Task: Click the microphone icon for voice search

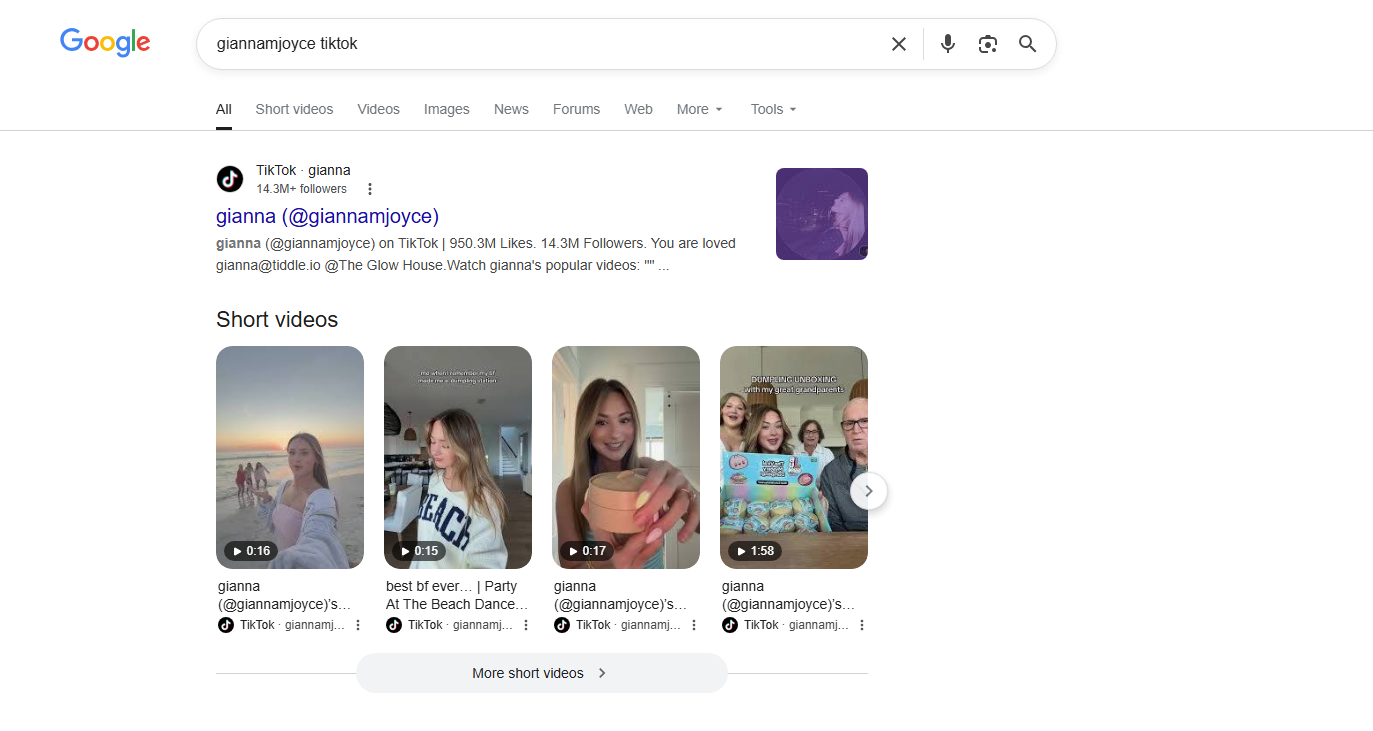Action: click(x=947, y=43)
